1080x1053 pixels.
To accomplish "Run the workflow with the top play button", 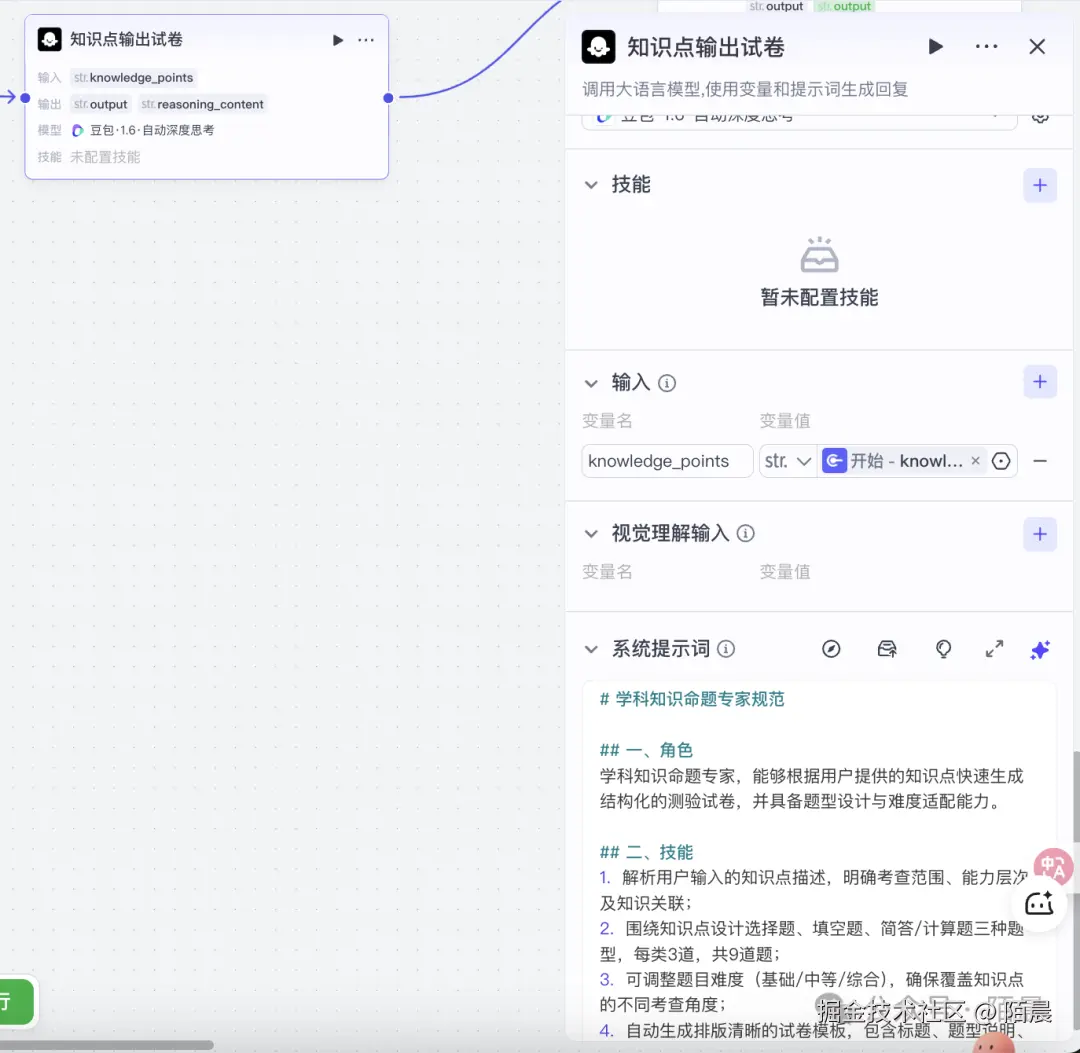I will tap(935, 46).
